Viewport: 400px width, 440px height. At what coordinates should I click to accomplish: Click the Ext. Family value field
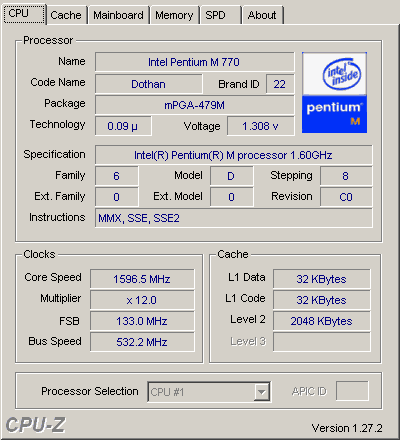click(x=117, y=197)
